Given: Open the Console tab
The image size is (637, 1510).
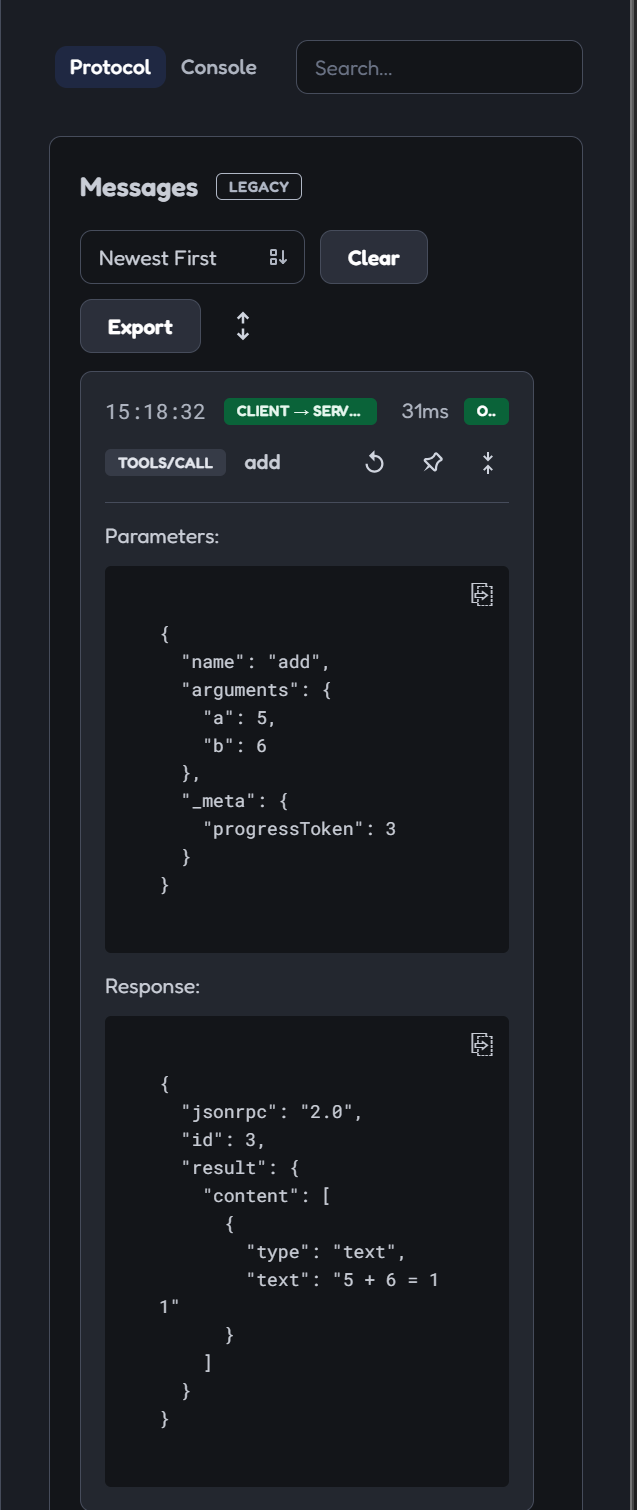Looking at the screenshot, I should click(x=218, y=68).
